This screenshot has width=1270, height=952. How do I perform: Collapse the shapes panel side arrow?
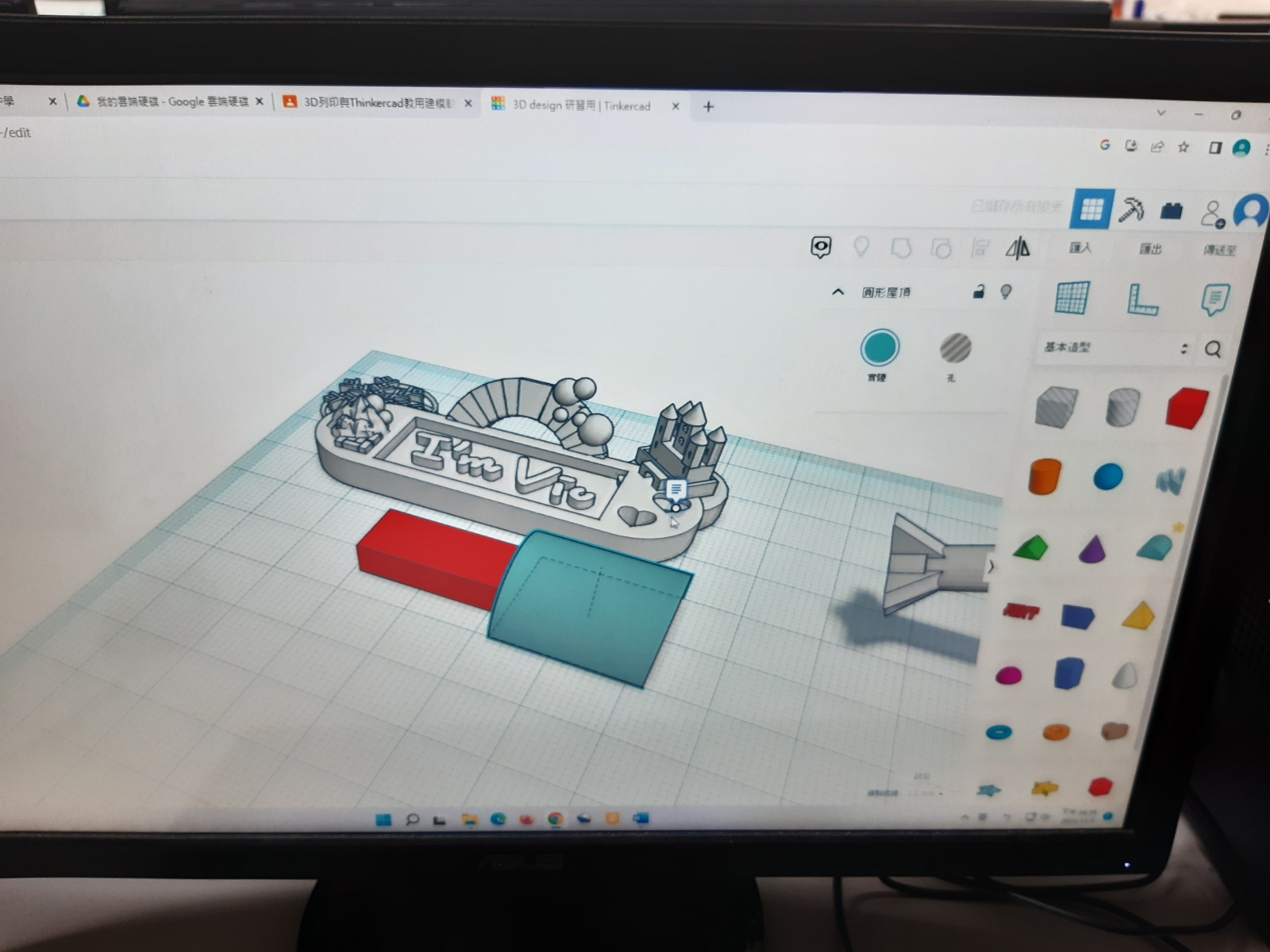tap(990, 566)
